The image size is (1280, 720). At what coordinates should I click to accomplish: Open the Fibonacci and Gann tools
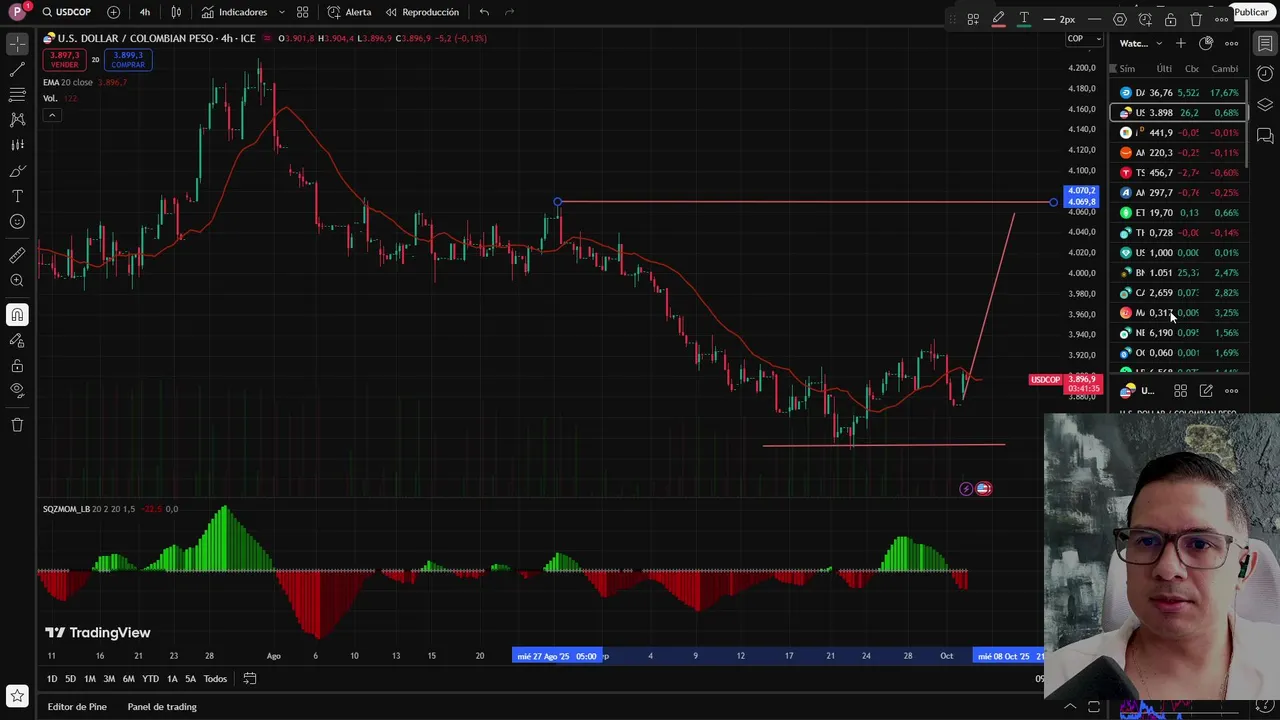(x=17, y=95)
